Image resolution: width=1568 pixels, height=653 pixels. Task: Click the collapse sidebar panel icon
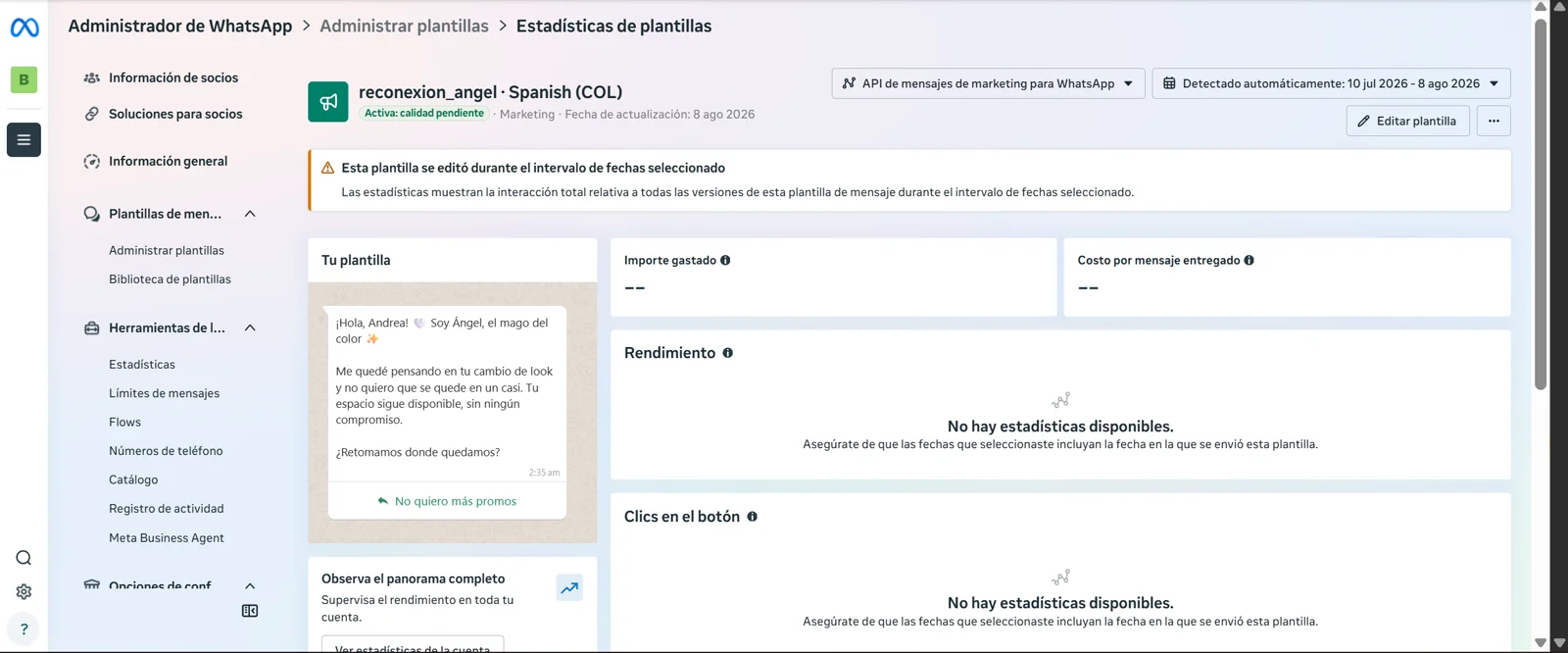point(250,611)
